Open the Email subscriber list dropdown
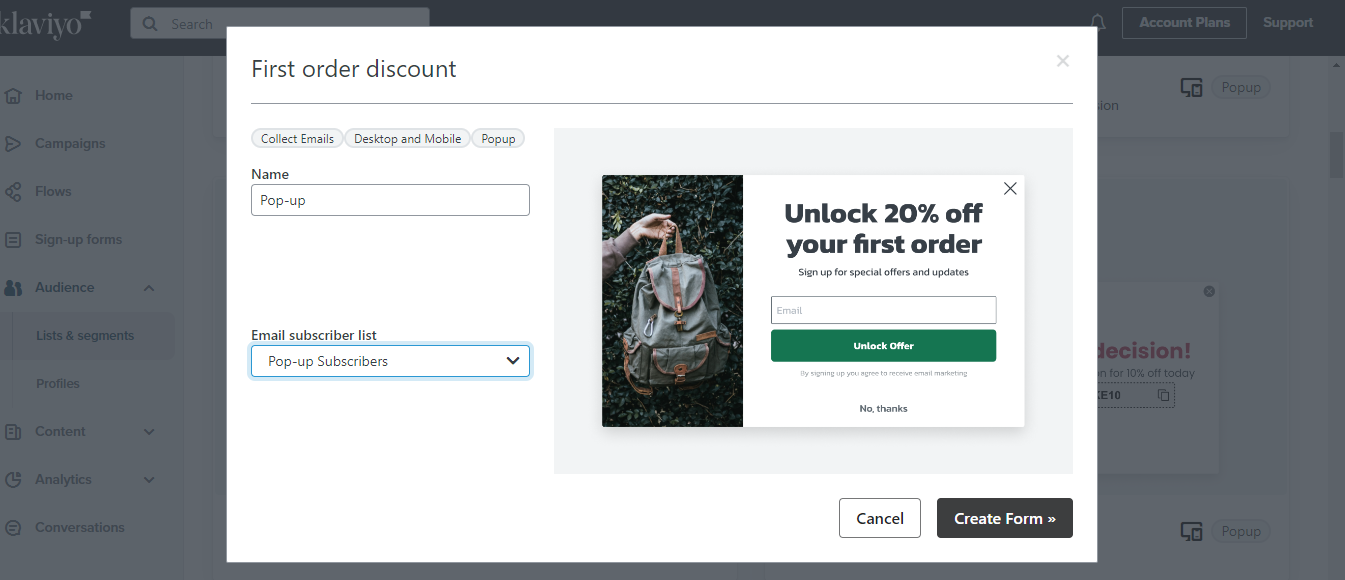This screenshot has width=1345, height=580. tap(390, 361)
